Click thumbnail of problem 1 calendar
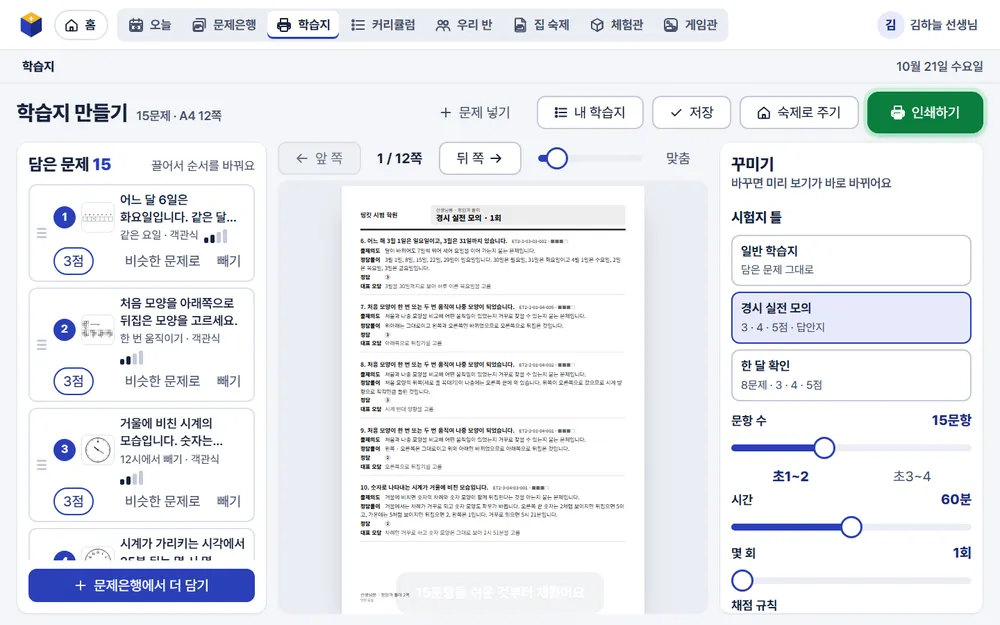1000x625 pixels. point(98,217)
